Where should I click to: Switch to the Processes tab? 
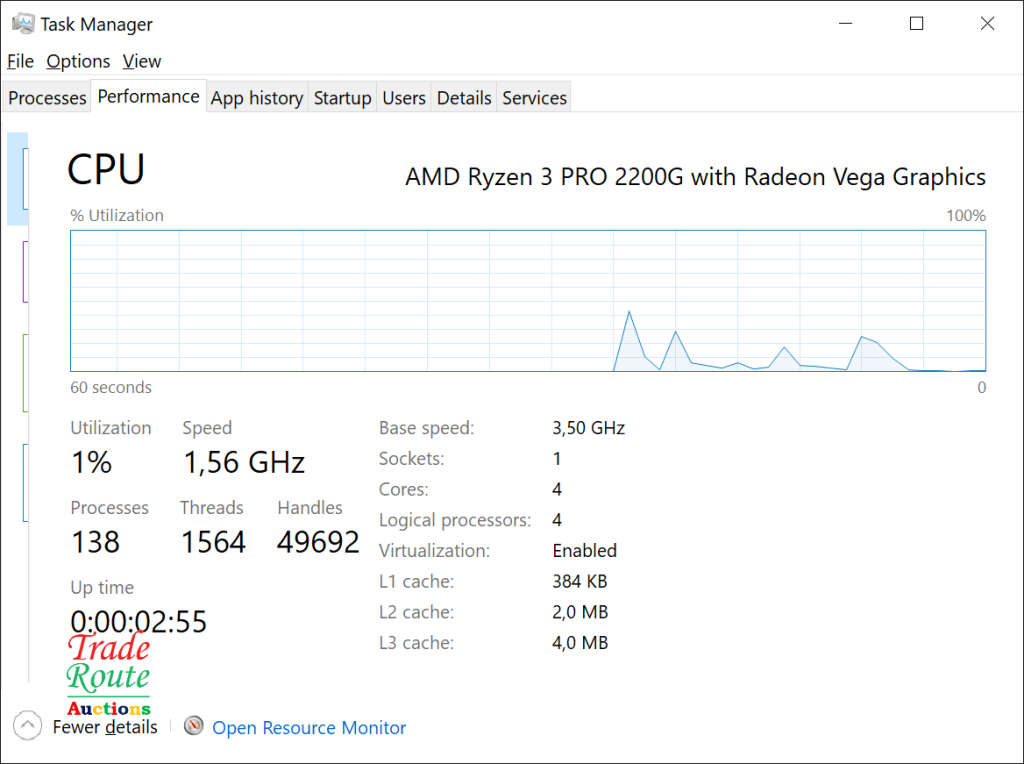point(46,97)
